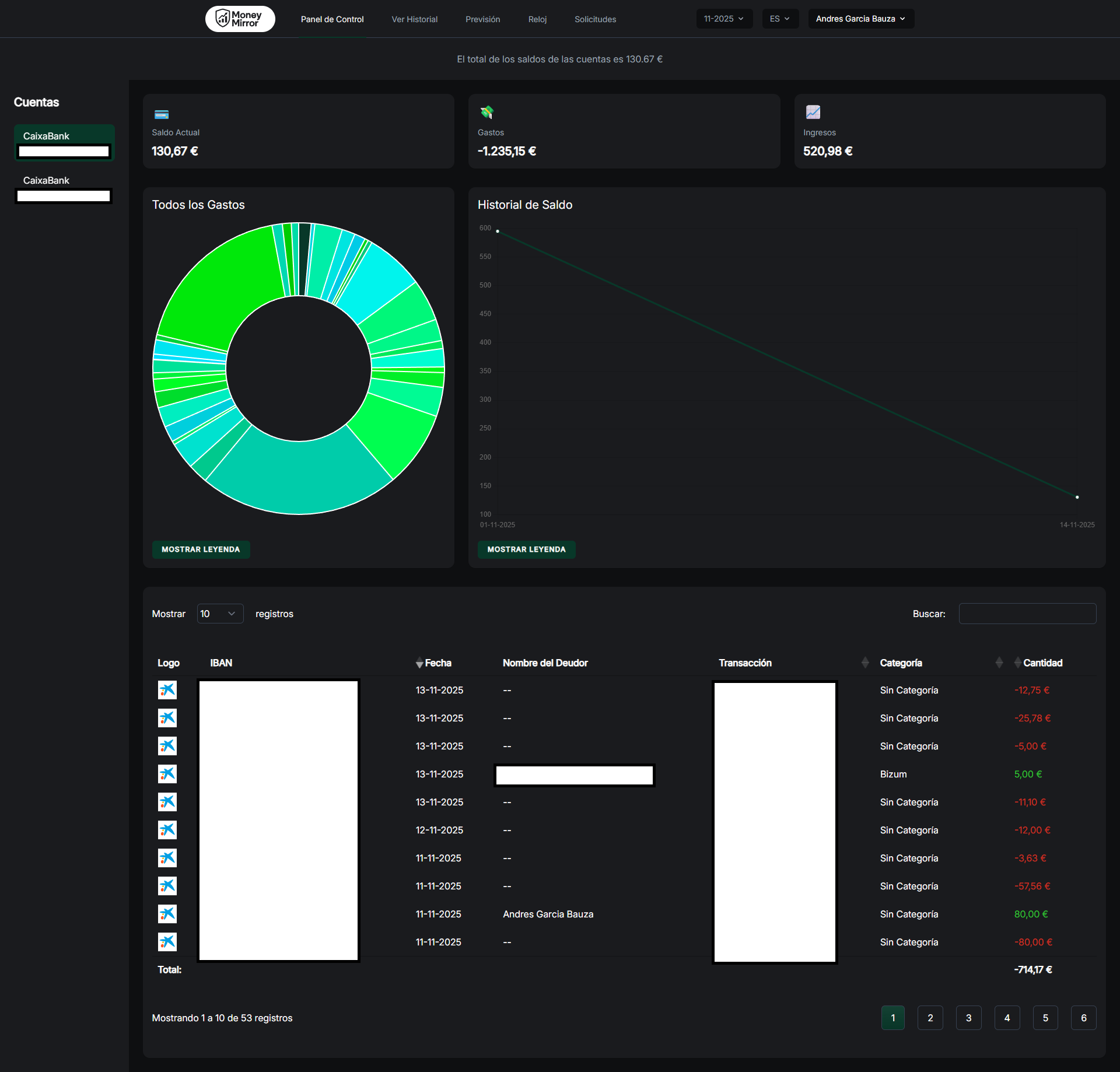Open the ES language dropdown
The image size is (1120, 1072).
[x=779, y=19]
